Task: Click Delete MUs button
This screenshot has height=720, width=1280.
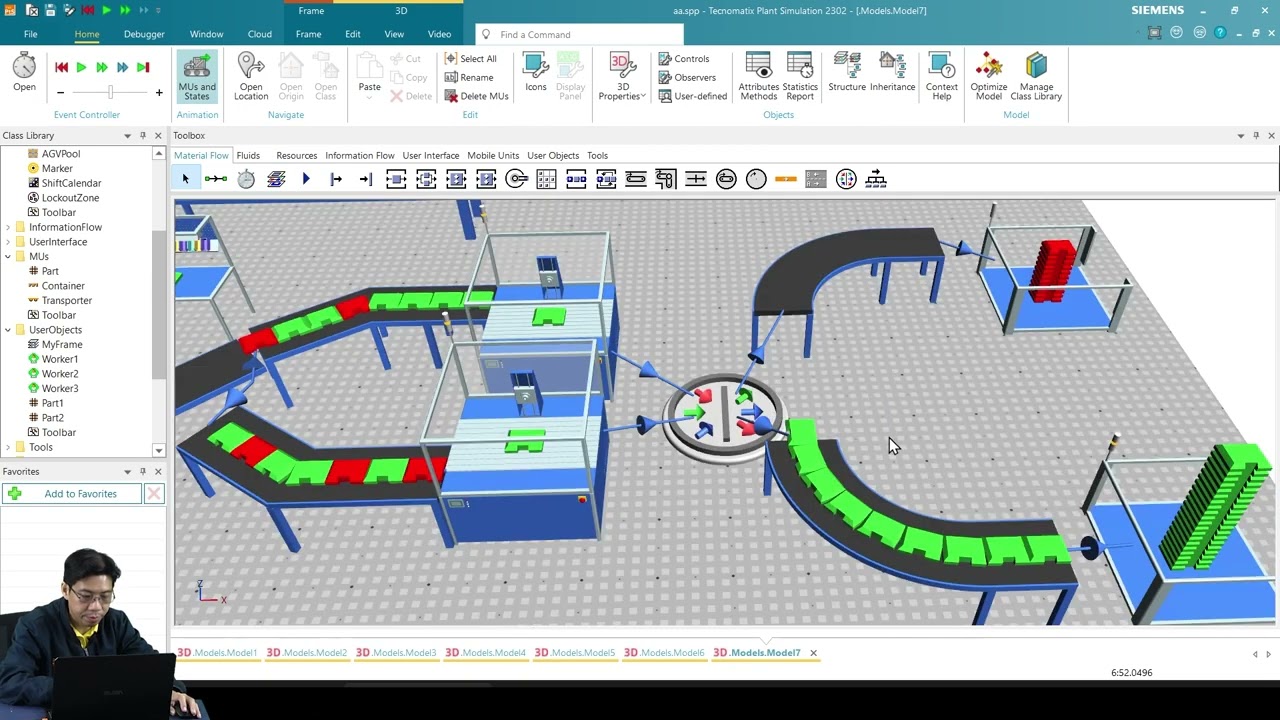Action: click(x=476, y=96)
